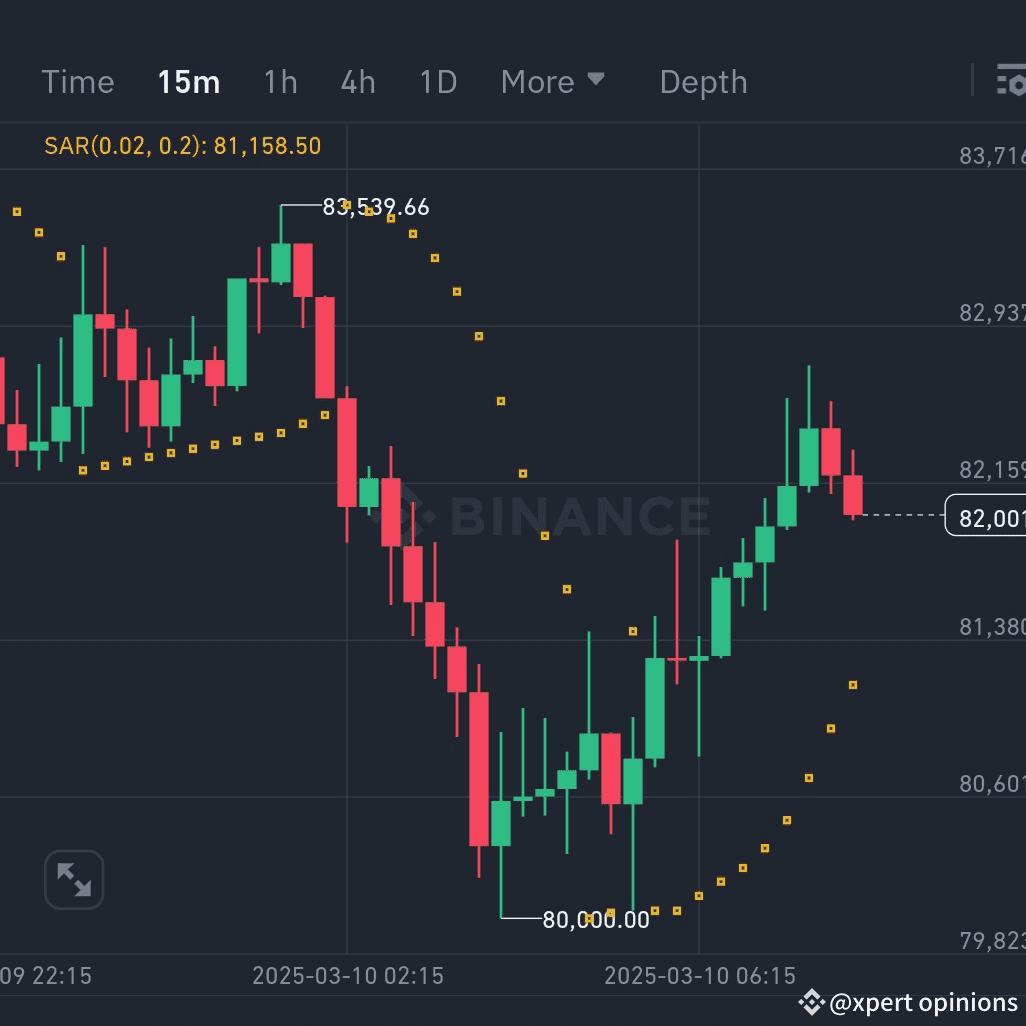Click the 2025-03-10 02:15 time axis label
Screen dimensions: 1026x1026
coord(348,976)
